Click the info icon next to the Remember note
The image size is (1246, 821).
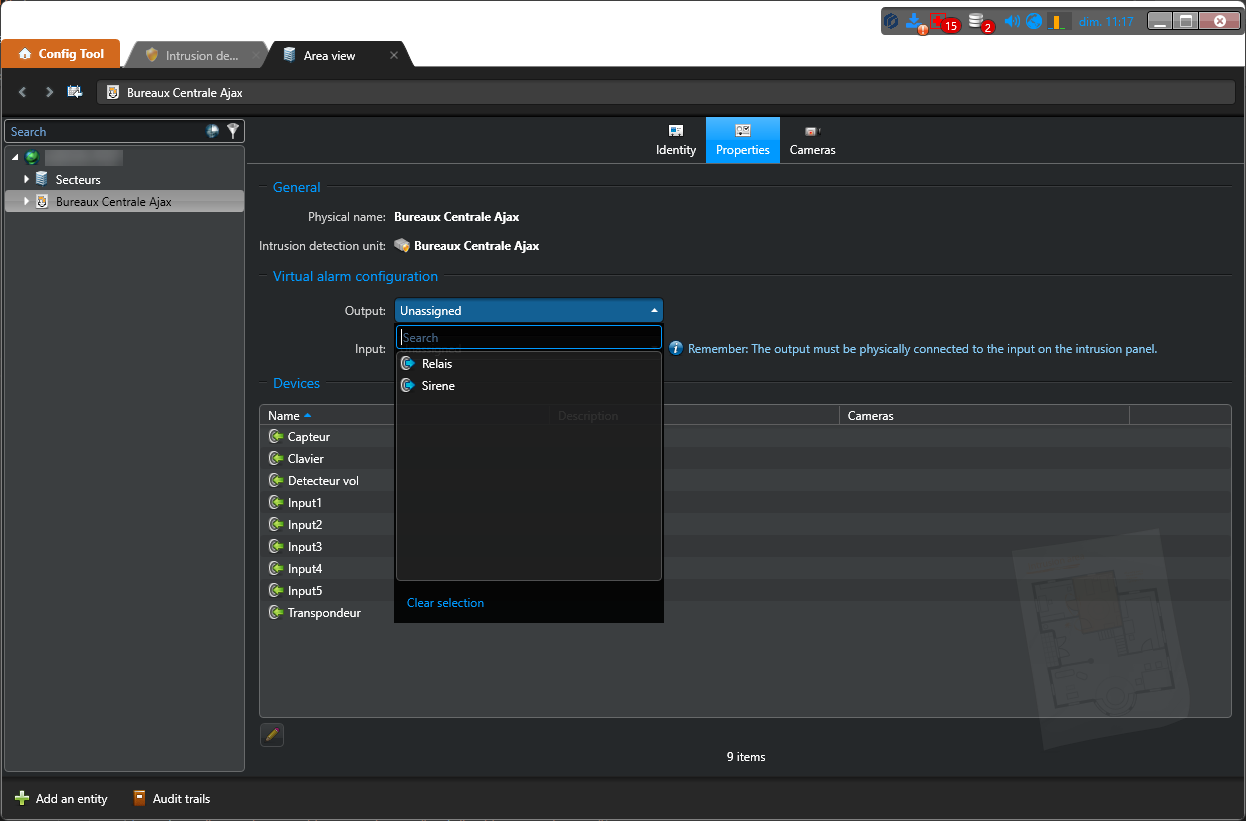click(676, 348)
